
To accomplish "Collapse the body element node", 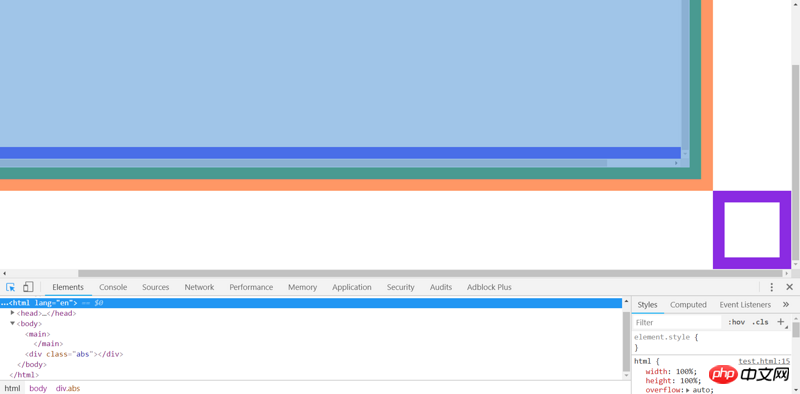I will tap(13, 324).
